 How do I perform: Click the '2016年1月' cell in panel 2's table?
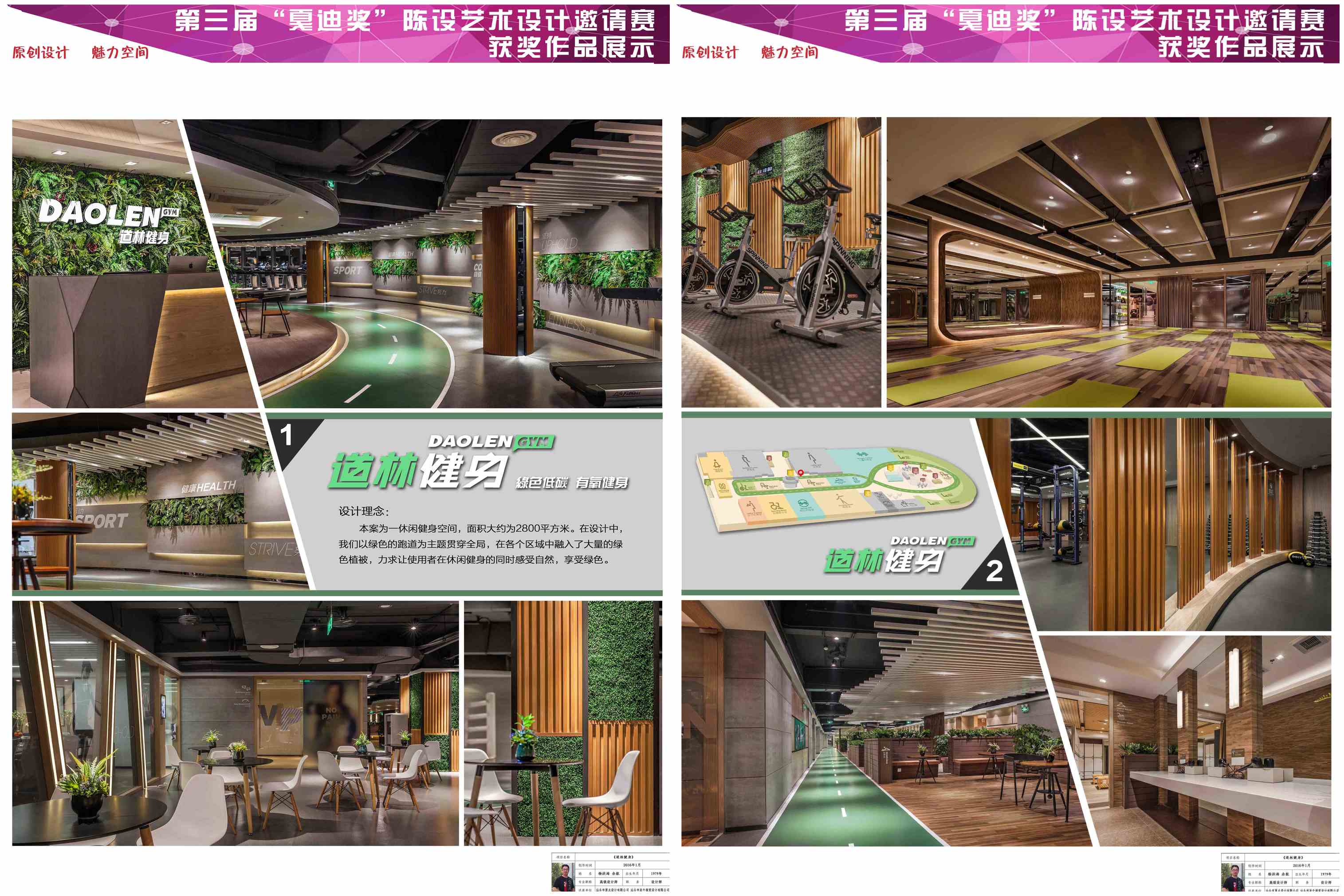point(1302,866)
